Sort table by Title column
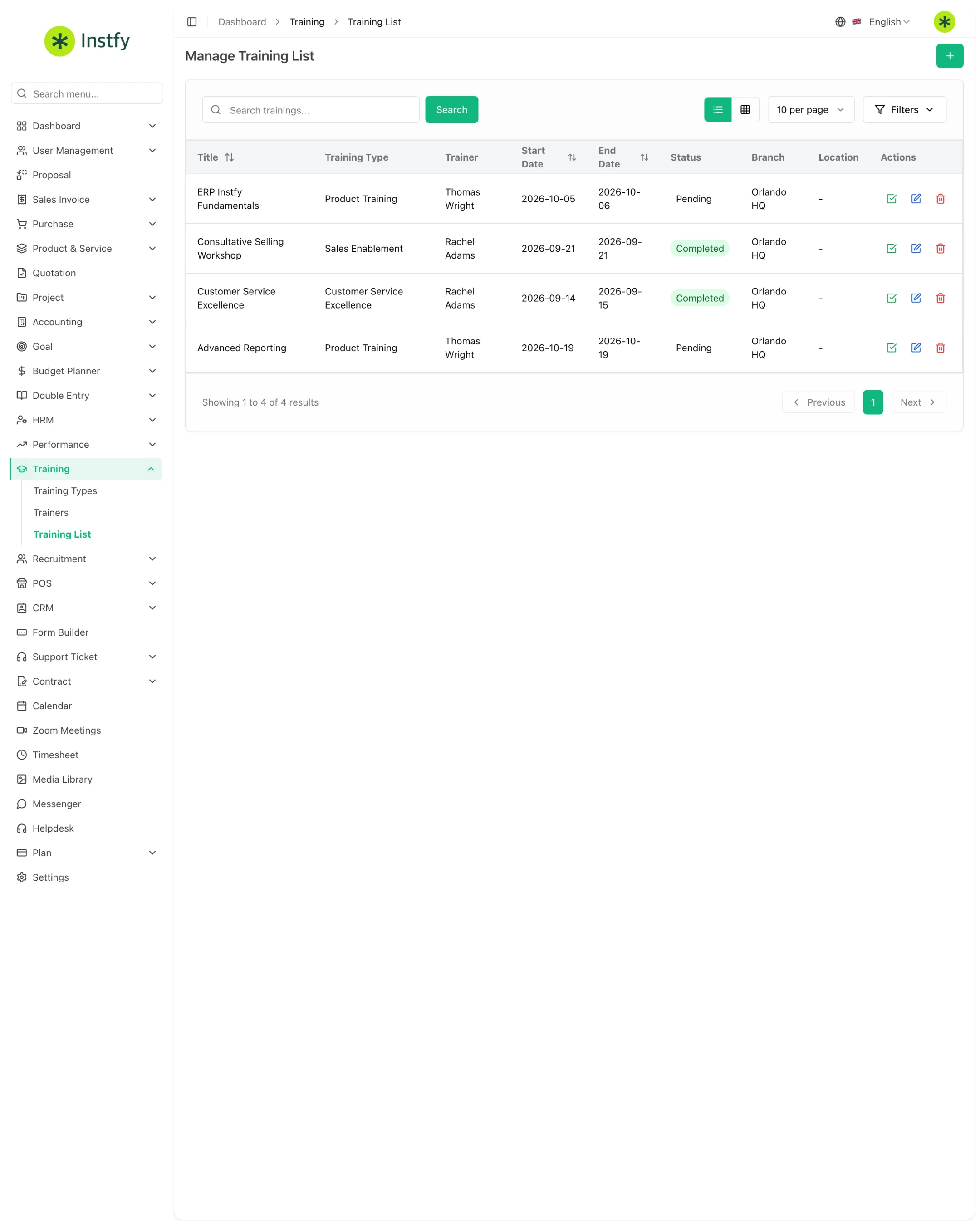This screenshot has width=980, height=1225. (x=216, y=157)
